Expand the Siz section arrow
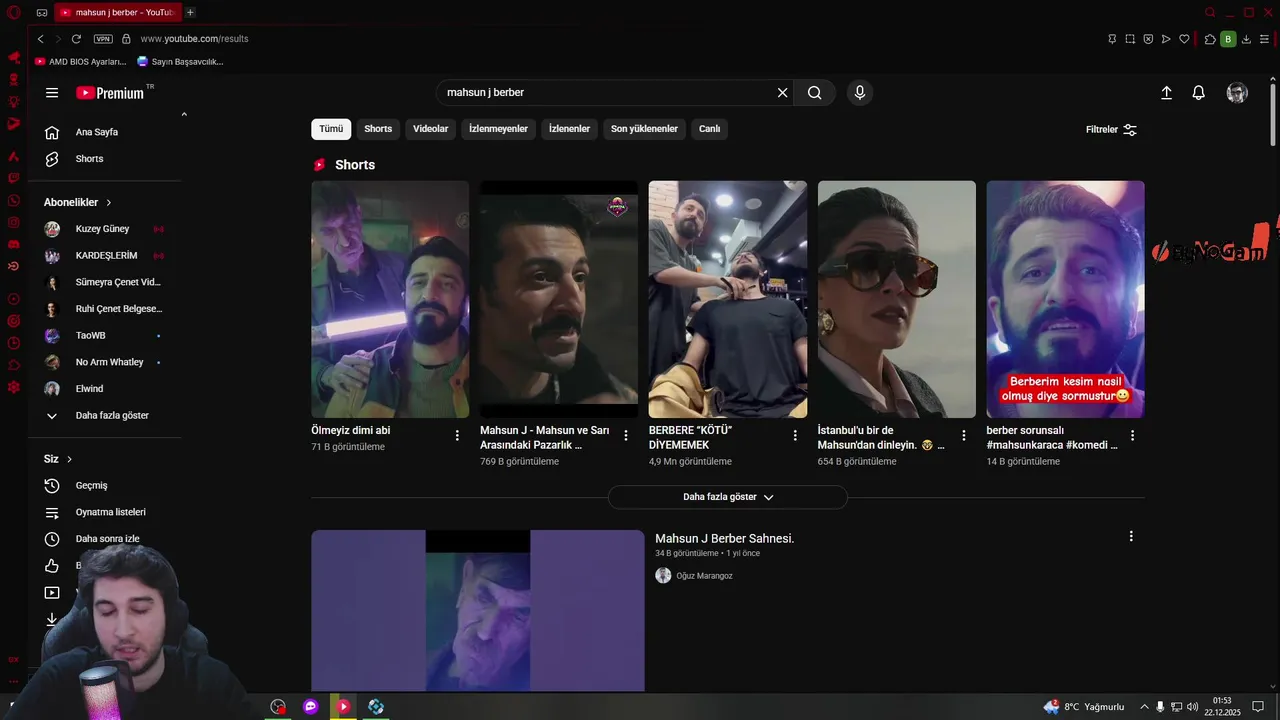 [x=69, y=459]
